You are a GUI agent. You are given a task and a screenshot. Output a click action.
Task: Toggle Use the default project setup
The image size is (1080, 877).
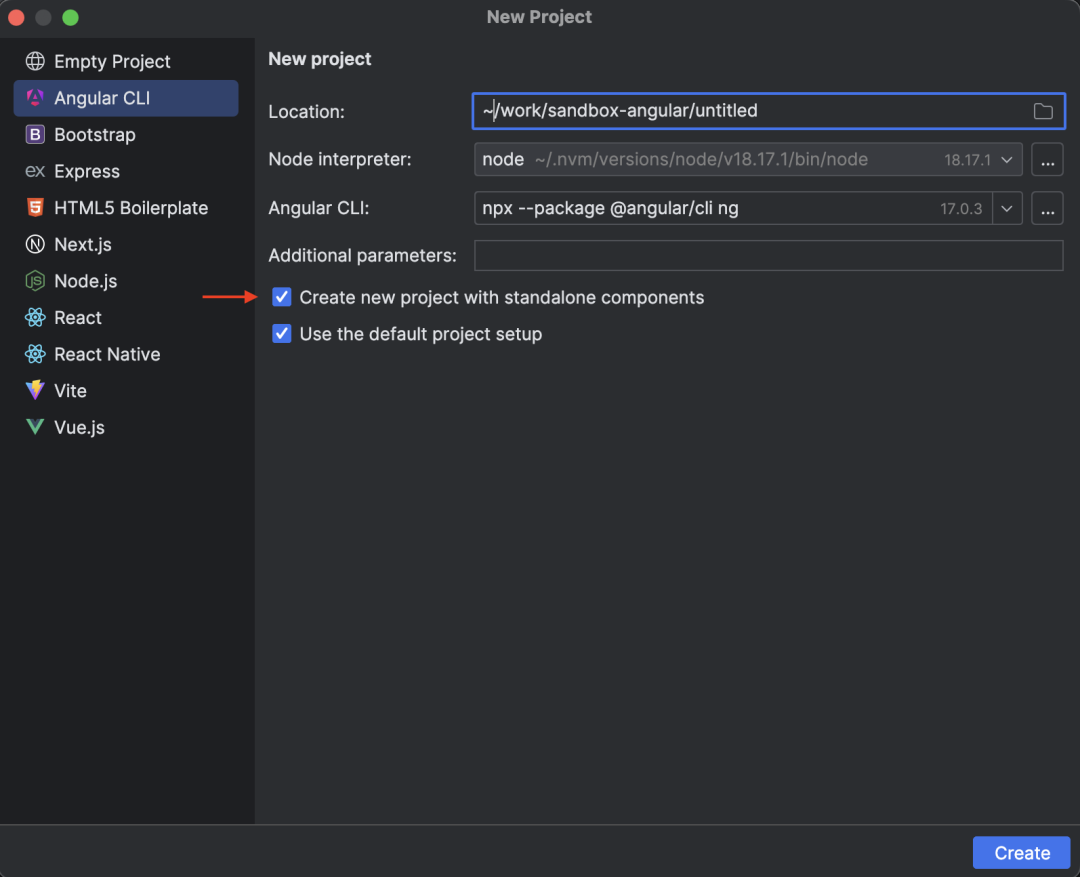coord(281,333)
